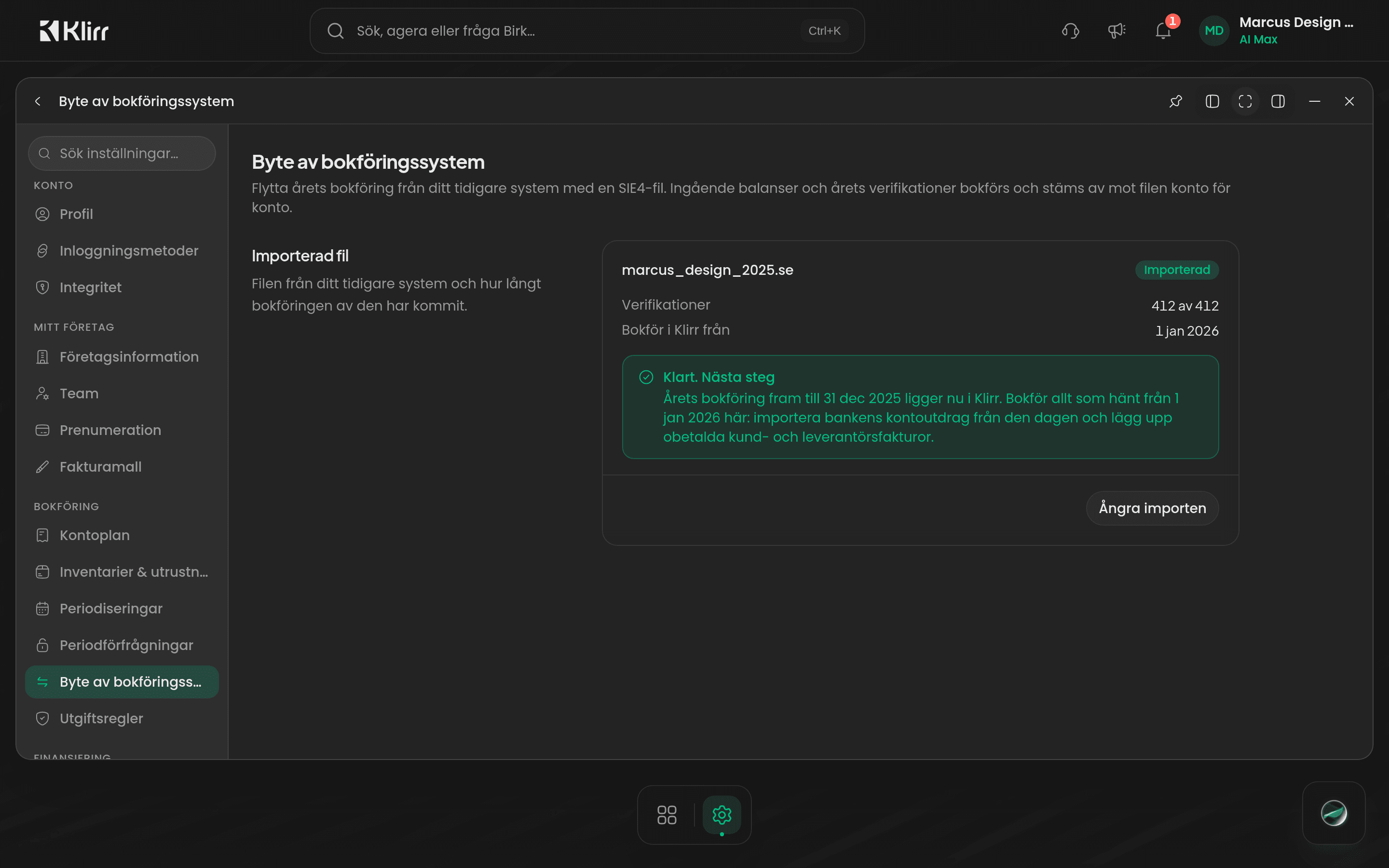Open Profil settings

point(122,214)
